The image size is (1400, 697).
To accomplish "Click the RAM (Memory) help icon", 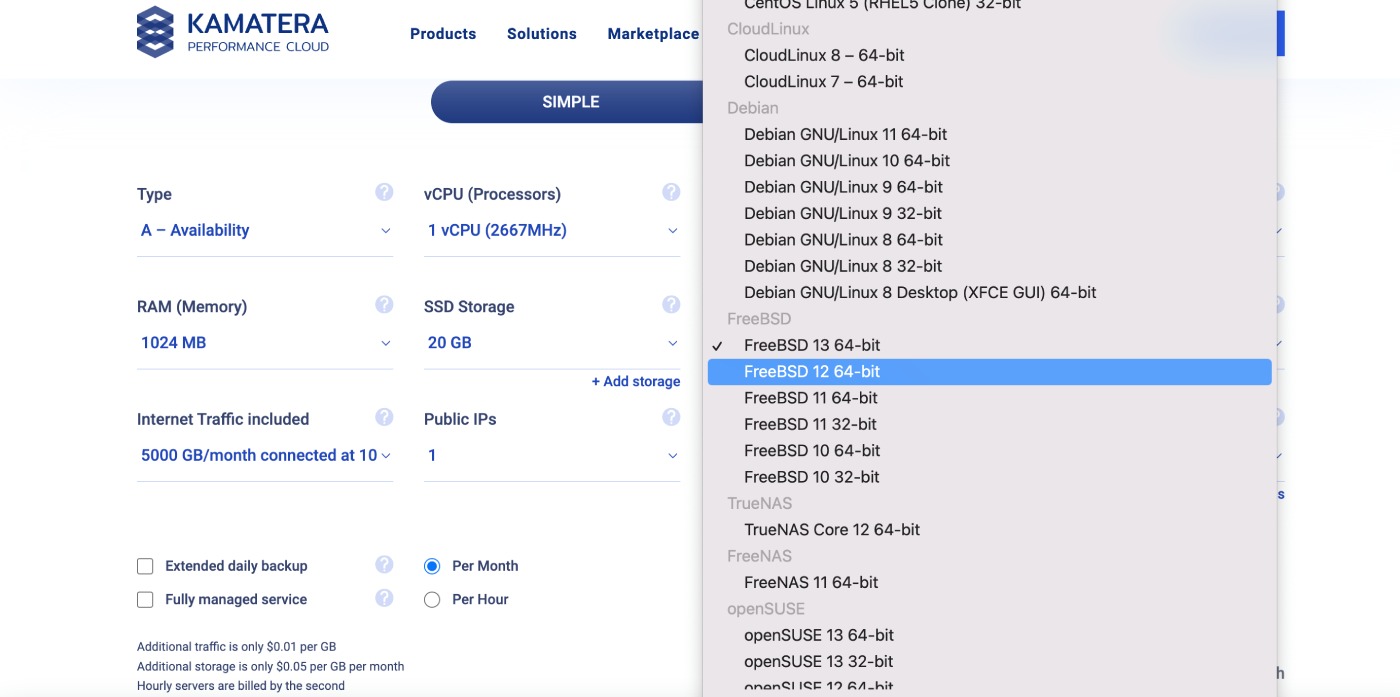I will [384, 306].
